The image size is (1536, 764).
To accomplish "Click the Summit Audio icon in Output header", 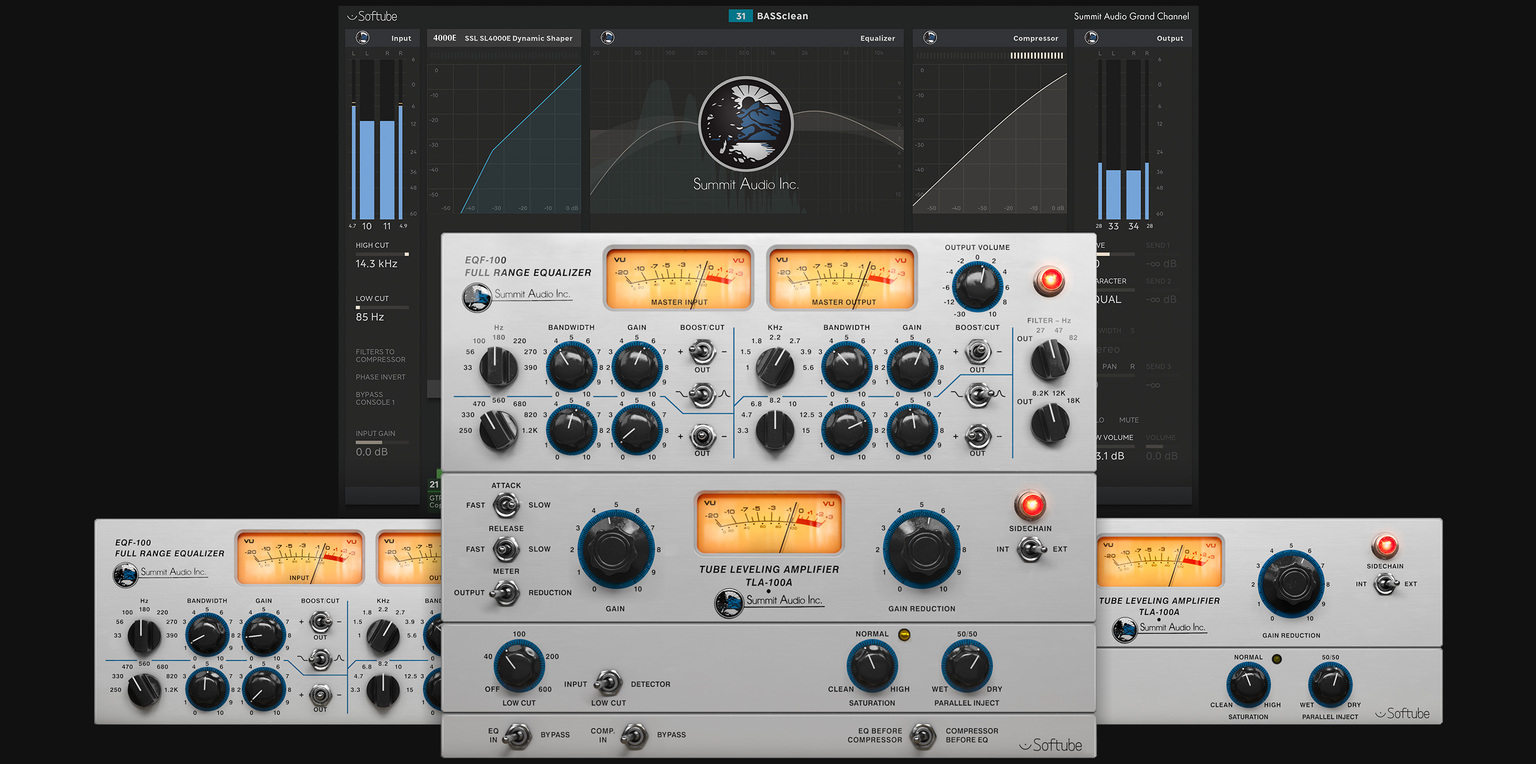I will point(1089,38).
